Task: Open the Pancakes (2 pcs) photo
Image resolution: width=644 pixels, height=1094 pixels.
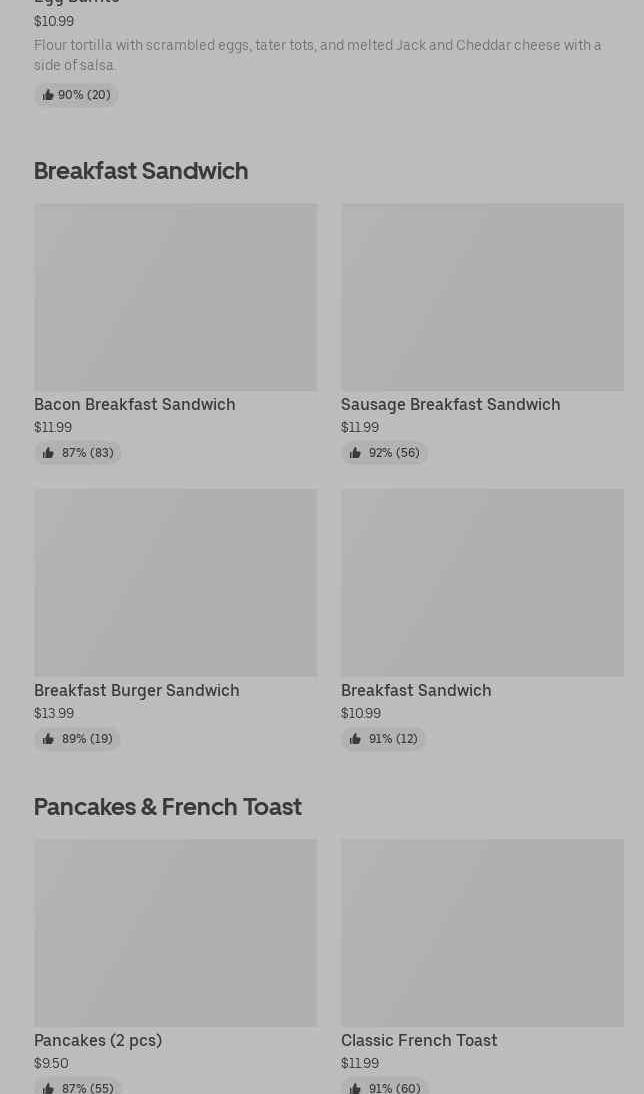Action: pos(175,932)
